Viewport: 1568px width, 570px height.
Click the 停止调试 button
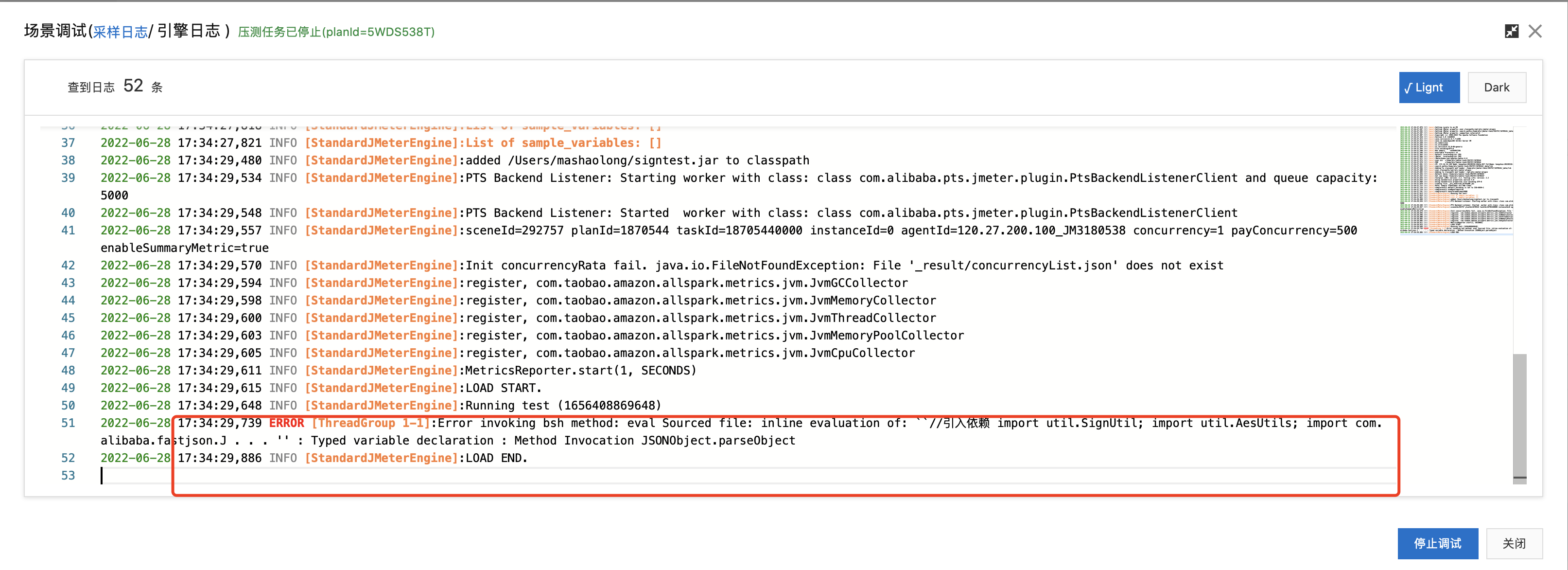[x=1437, y=543]
